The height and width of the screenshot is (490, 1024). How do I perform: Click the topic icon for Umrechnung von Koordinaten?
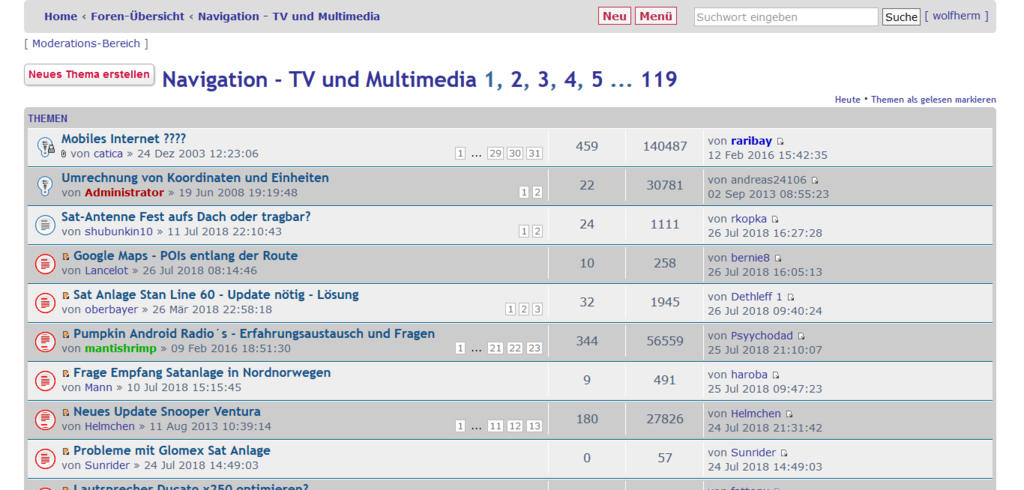click(x=45, y=186)
